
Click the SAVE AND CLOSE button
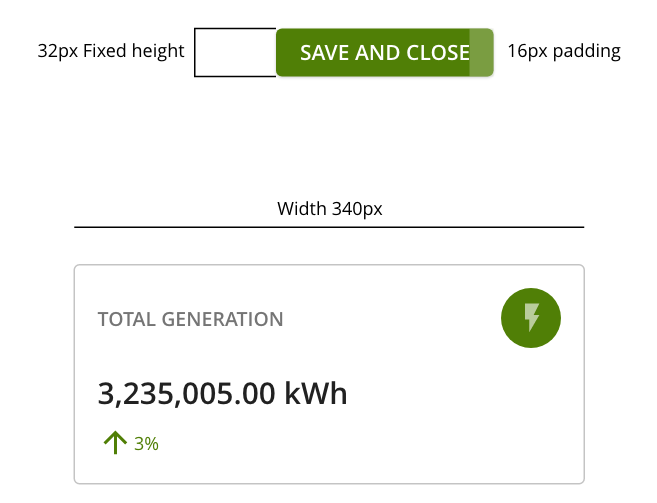385,53
